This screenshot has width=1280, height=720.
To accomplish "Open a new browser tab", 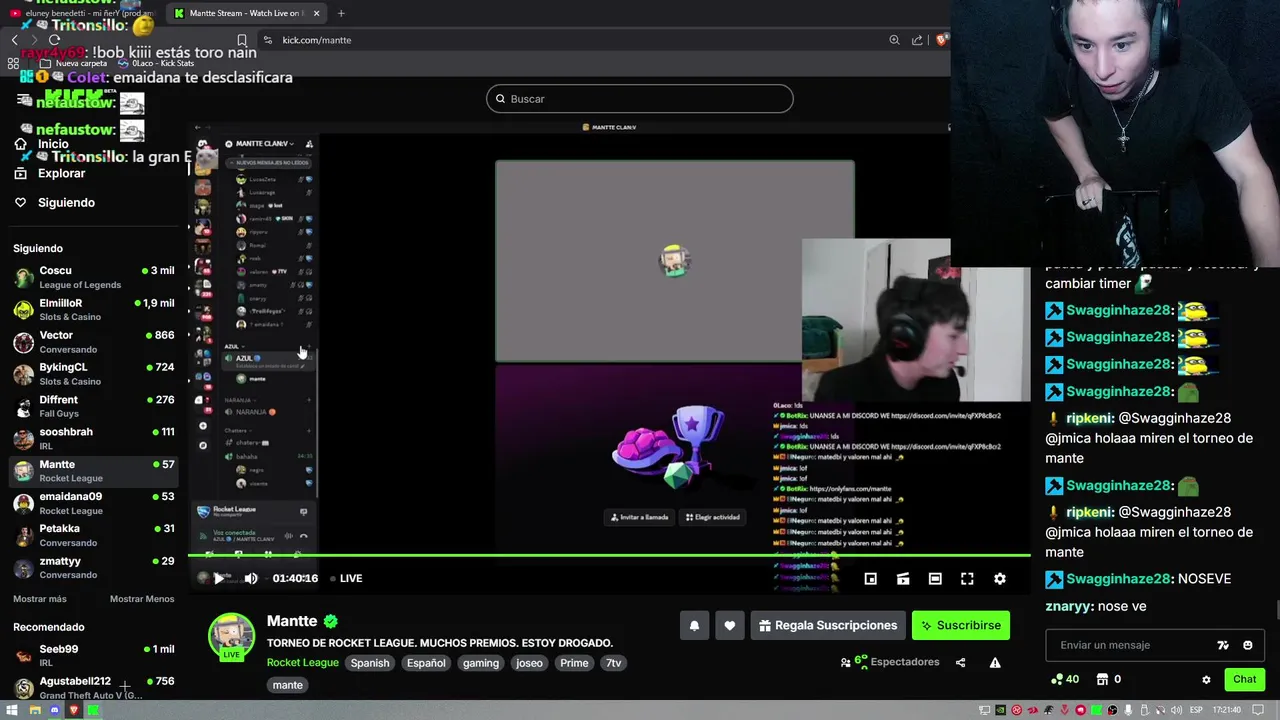I will pos(341,13).
